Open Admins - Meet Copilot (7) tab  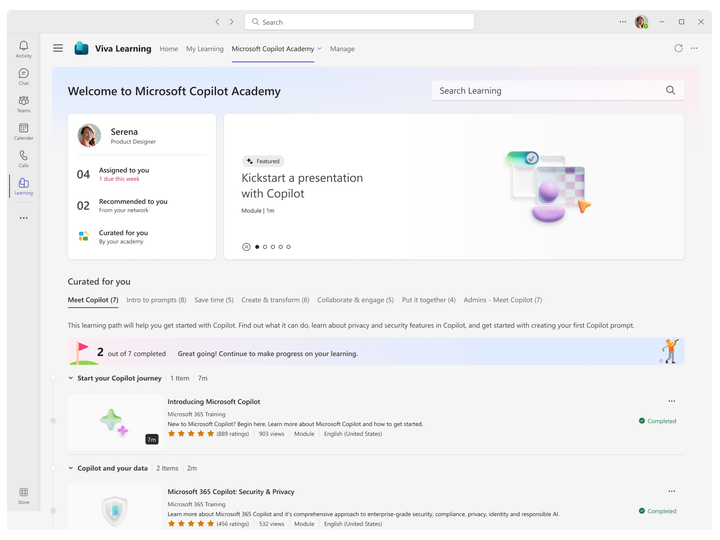coord(503,300)
